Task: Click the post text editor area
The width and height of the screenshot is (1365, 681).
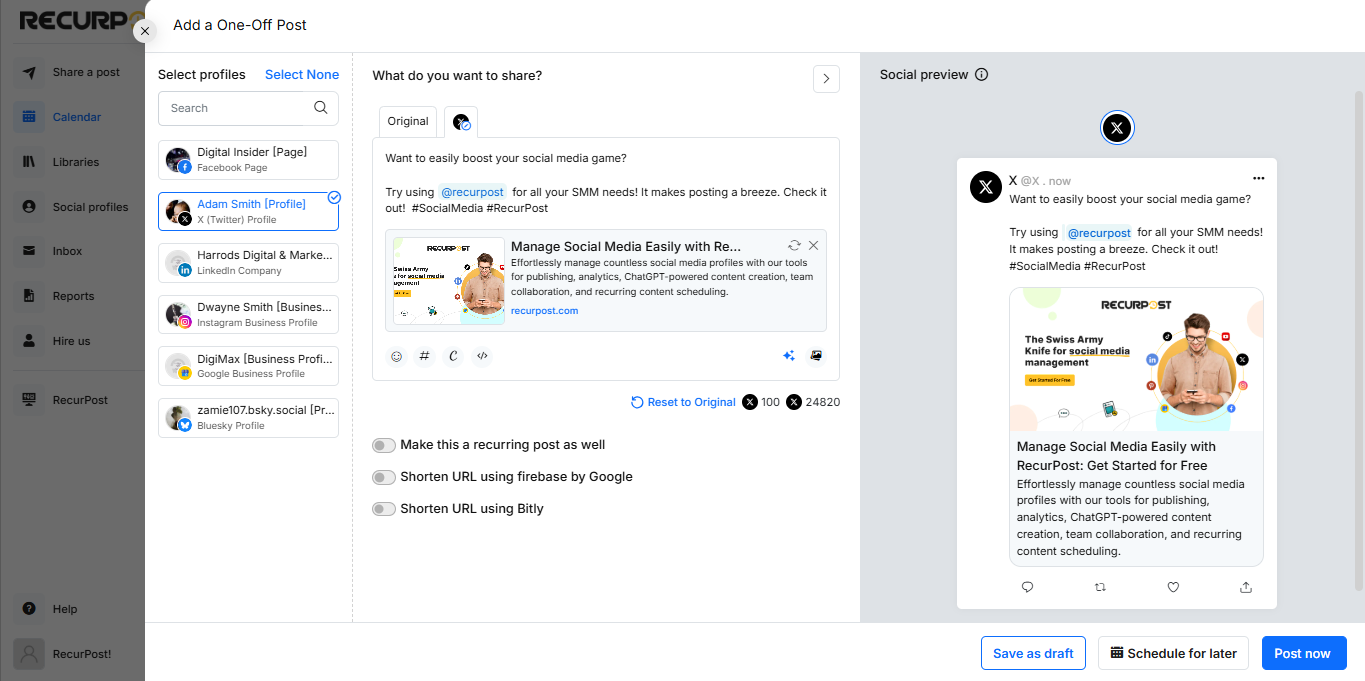Action: click(606, 183)
